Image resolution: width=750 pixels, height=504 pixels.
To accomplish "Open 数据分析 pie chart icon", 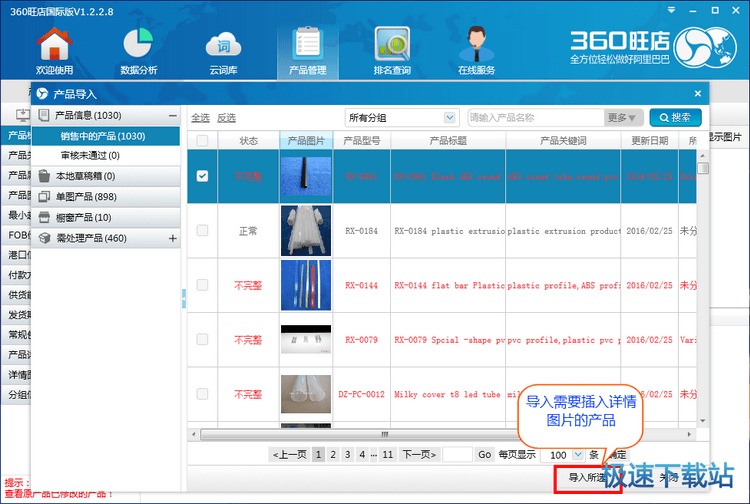I will [138, 43].
